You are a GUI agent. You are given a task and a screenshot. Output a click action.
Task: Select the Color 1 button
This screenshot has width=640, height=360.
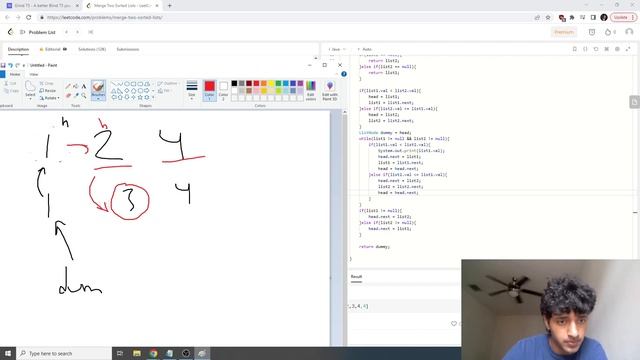(x=209, y=91)
